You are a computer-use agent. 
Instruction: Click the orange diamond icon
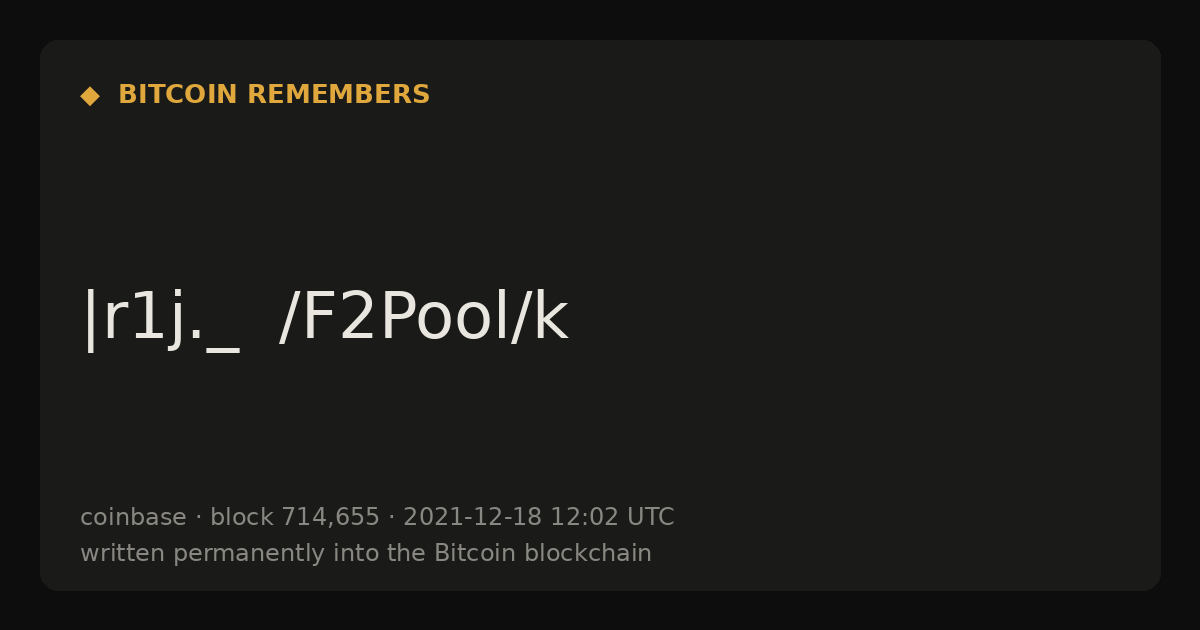point(90,96)
